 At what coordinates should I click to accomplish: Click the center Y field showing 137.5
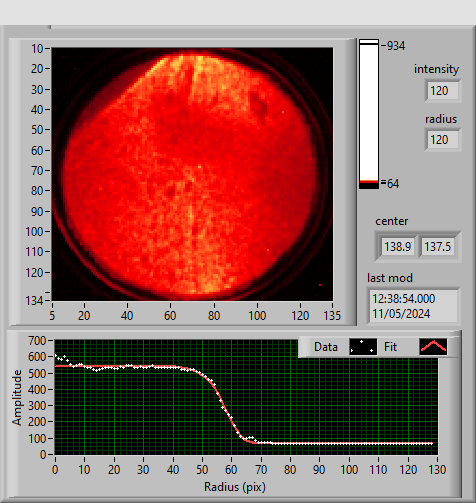[437, 247]
